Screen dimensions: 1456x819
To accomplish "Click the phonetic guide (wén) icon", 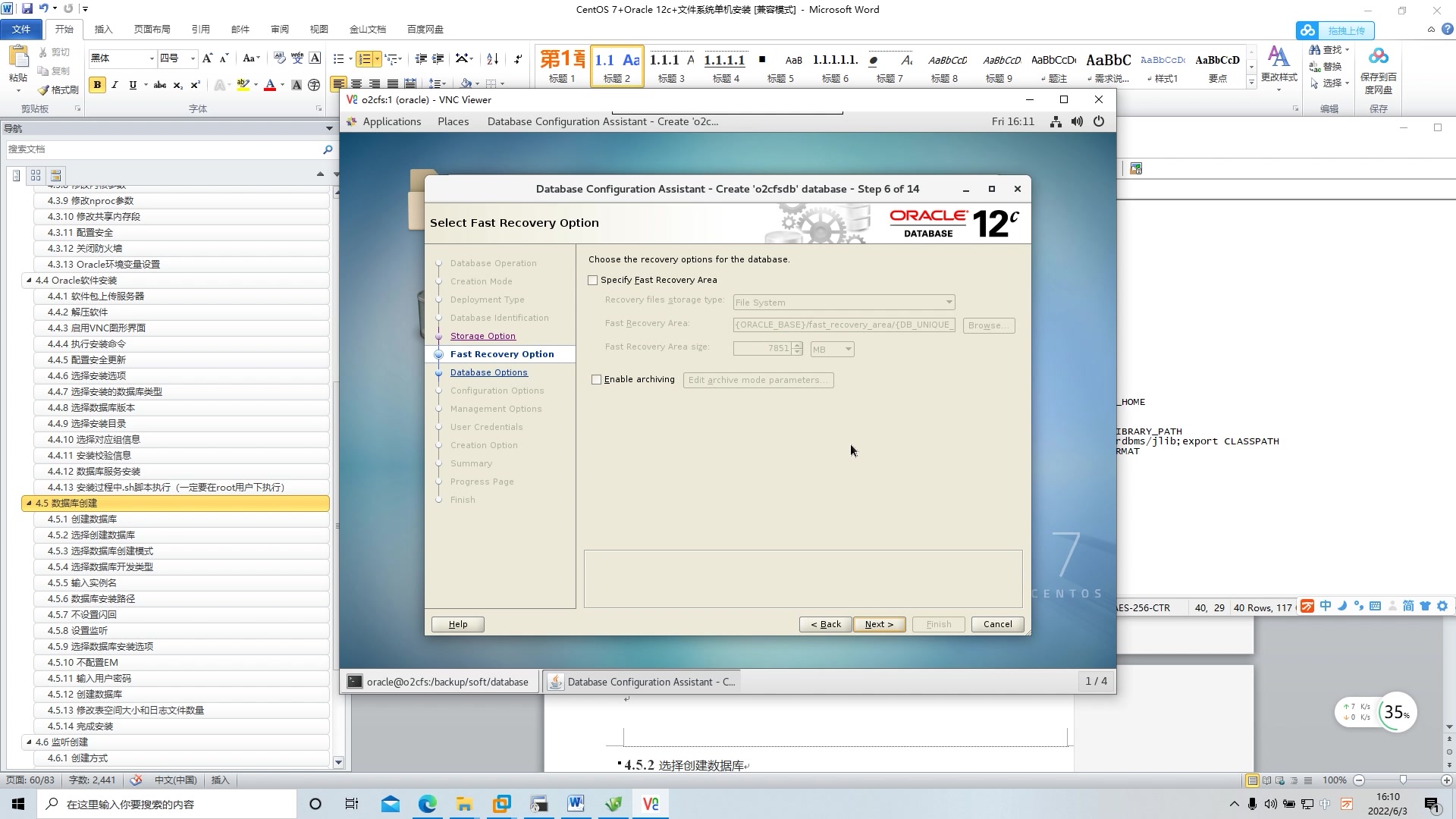I will point(297,58).
